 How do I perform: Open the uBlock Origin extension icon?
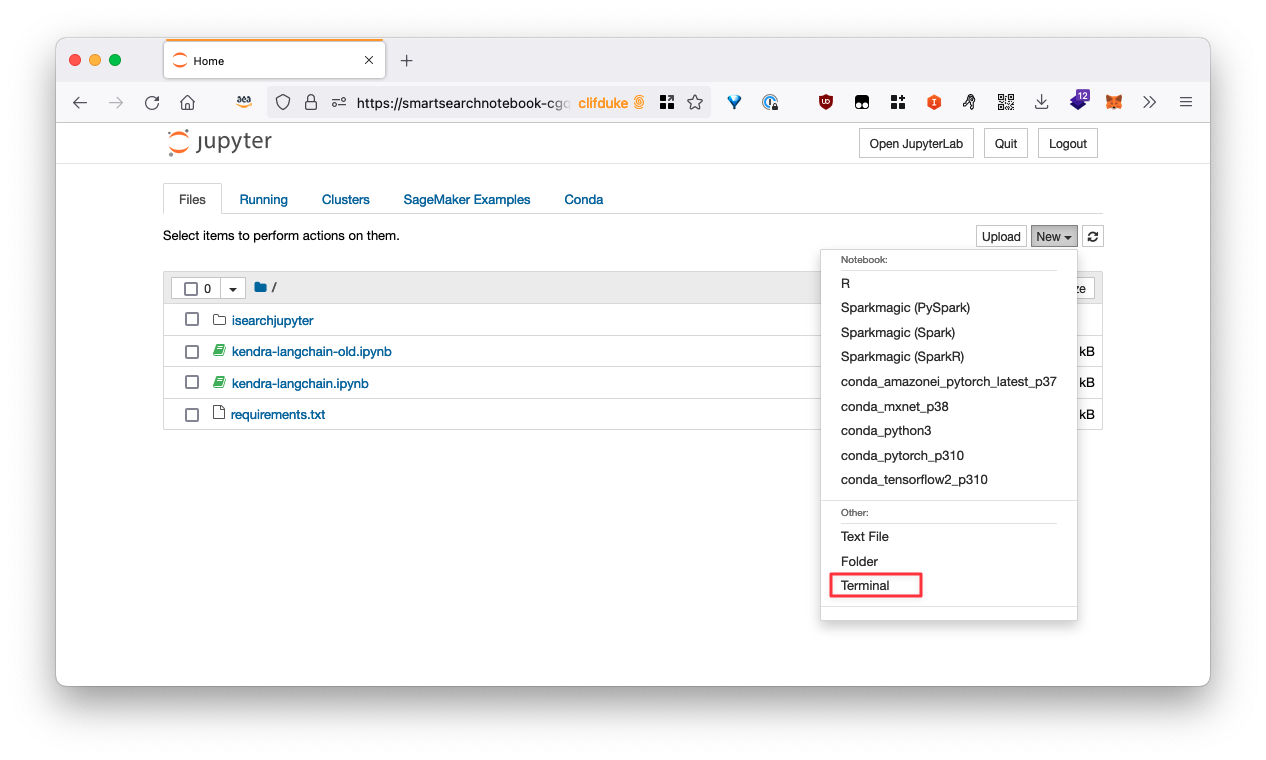click(x=826, y=102)
